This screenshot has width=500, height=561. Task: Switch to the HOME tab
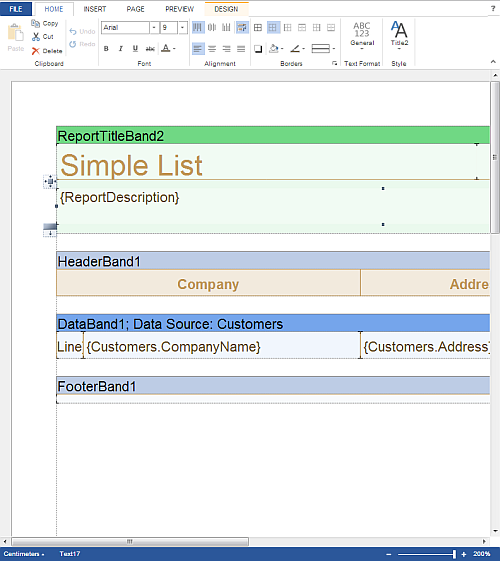tap(54, 9)
